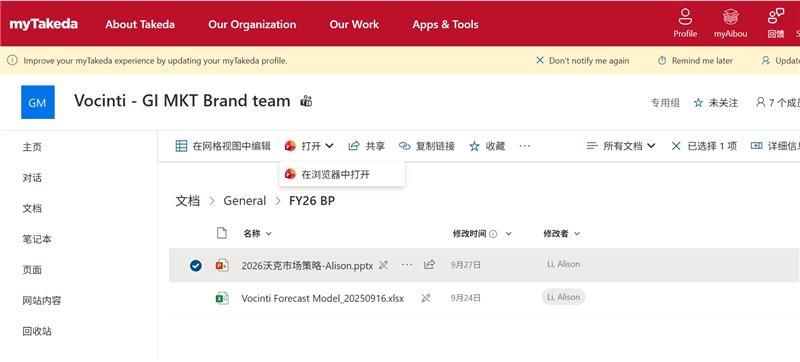Screen dimensions: 800x362
Task: Click the pin icon beside the pptx filename
Action: [384, 265]
